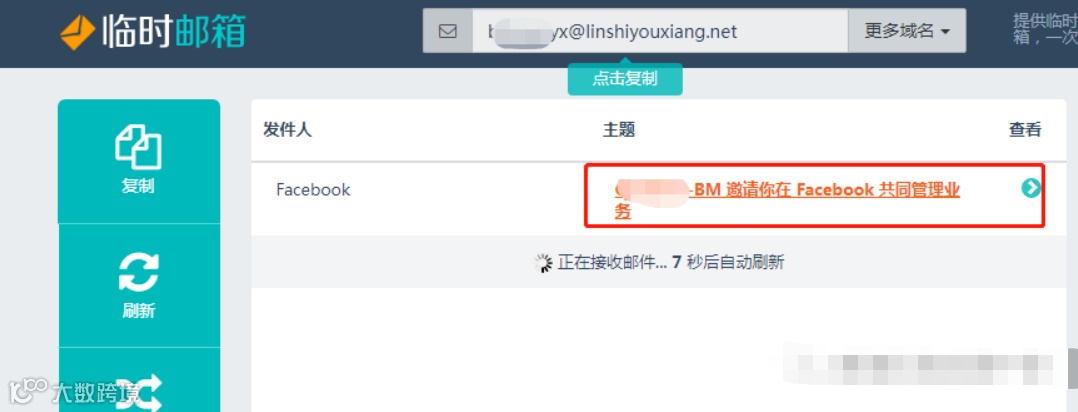Screen dimensions: 1078x412
Task: Click the 发件人 column header
Action: pos(287,129)
